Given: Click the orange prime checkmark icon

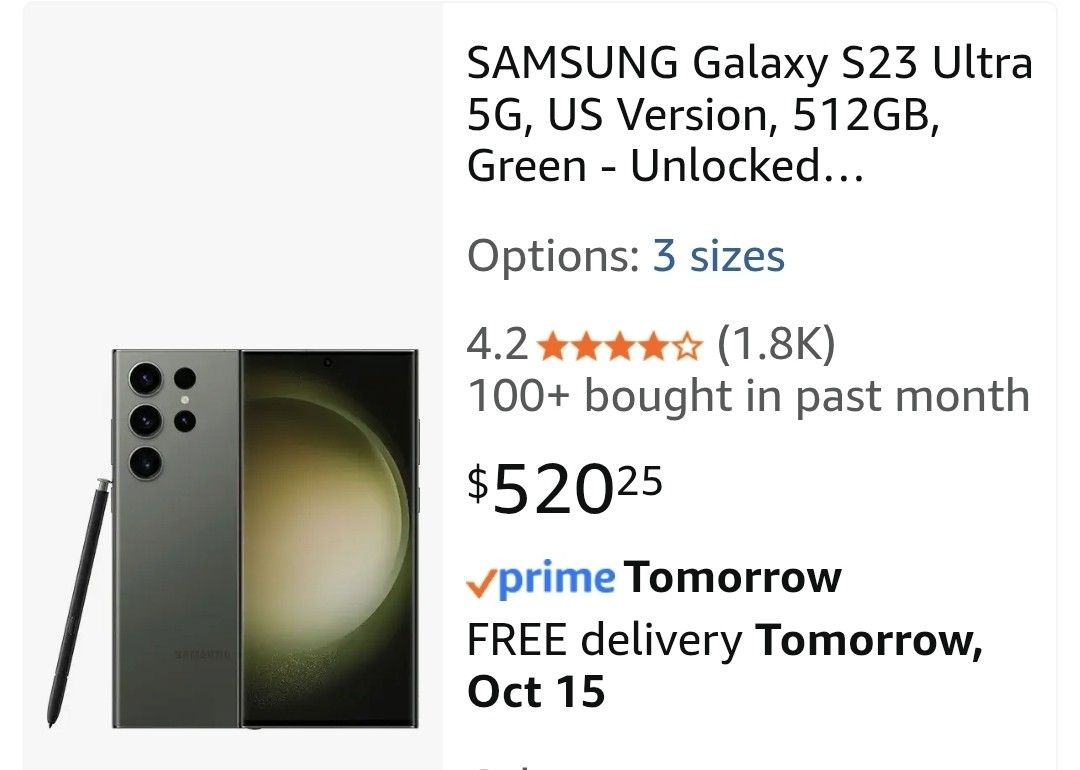Looking at the screenshot, I should (482, 582).
